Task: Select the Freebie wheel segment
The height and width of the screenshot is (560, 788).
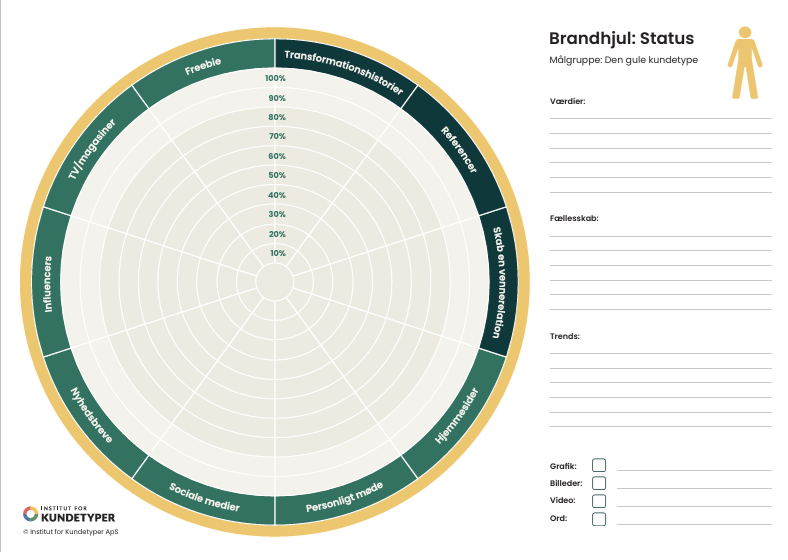Action: 203,70
